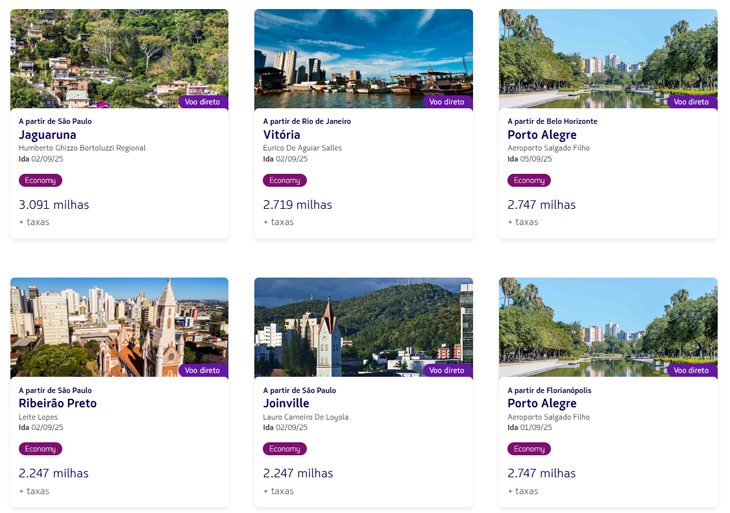Click Voo direto badge on Vitória card
This screenshot has width=730, height=513.
point(447,102)
